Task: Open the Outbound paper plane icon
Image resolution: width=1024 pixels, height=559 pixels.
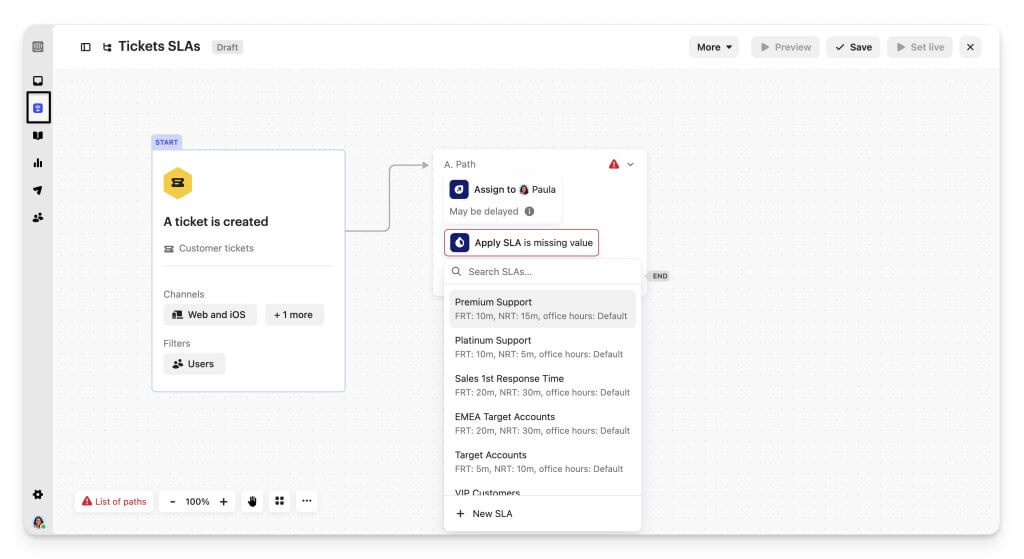Action: [x=38, y=190]
